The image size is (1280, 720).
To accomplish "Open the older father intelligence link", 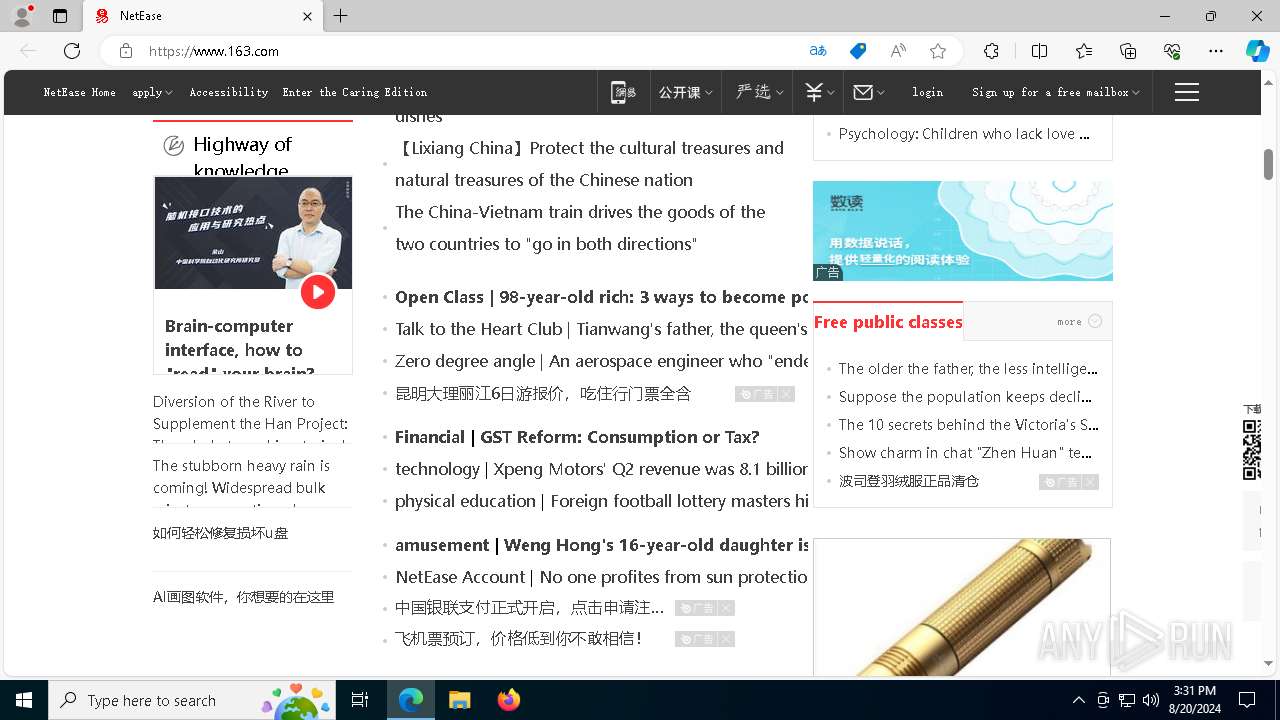I will (968, 369).
